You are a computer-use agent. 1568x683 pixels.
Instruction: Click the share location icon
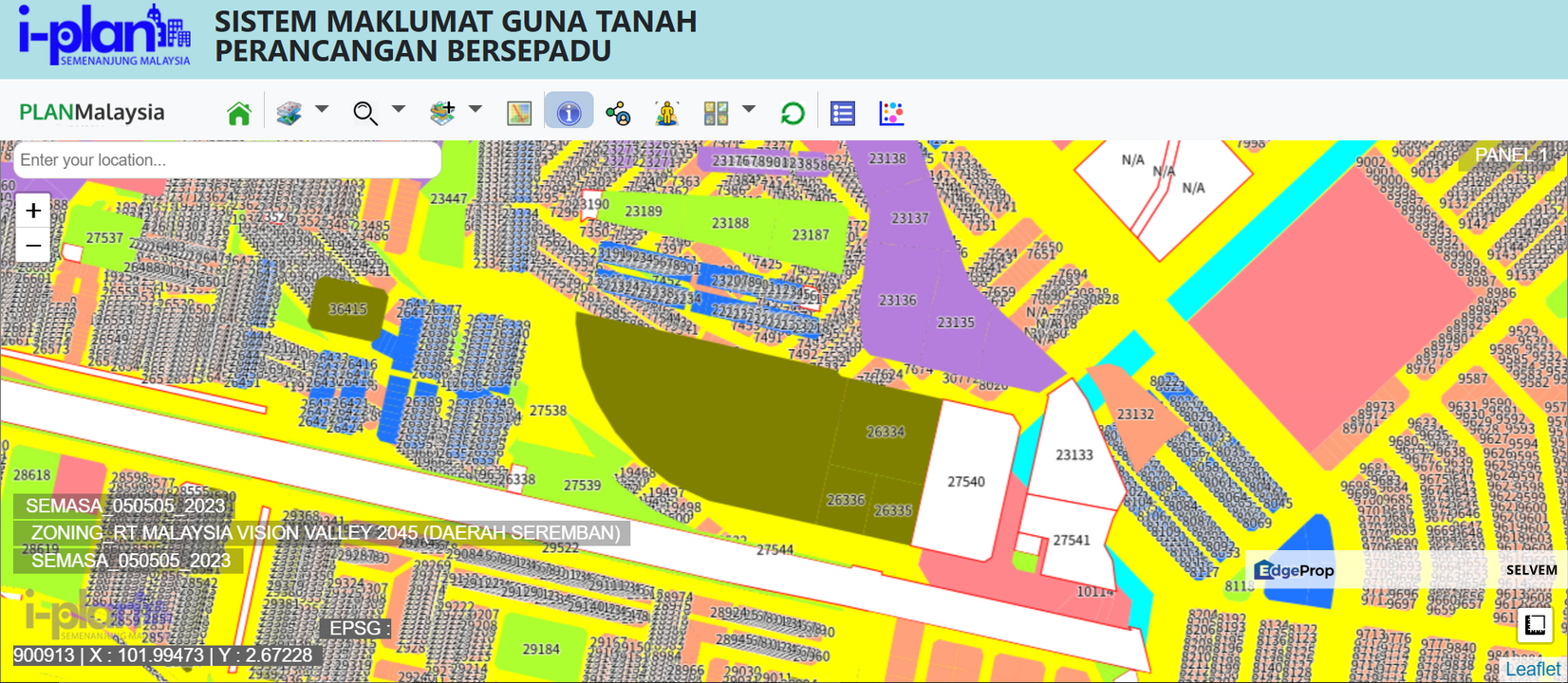(619, 114)
